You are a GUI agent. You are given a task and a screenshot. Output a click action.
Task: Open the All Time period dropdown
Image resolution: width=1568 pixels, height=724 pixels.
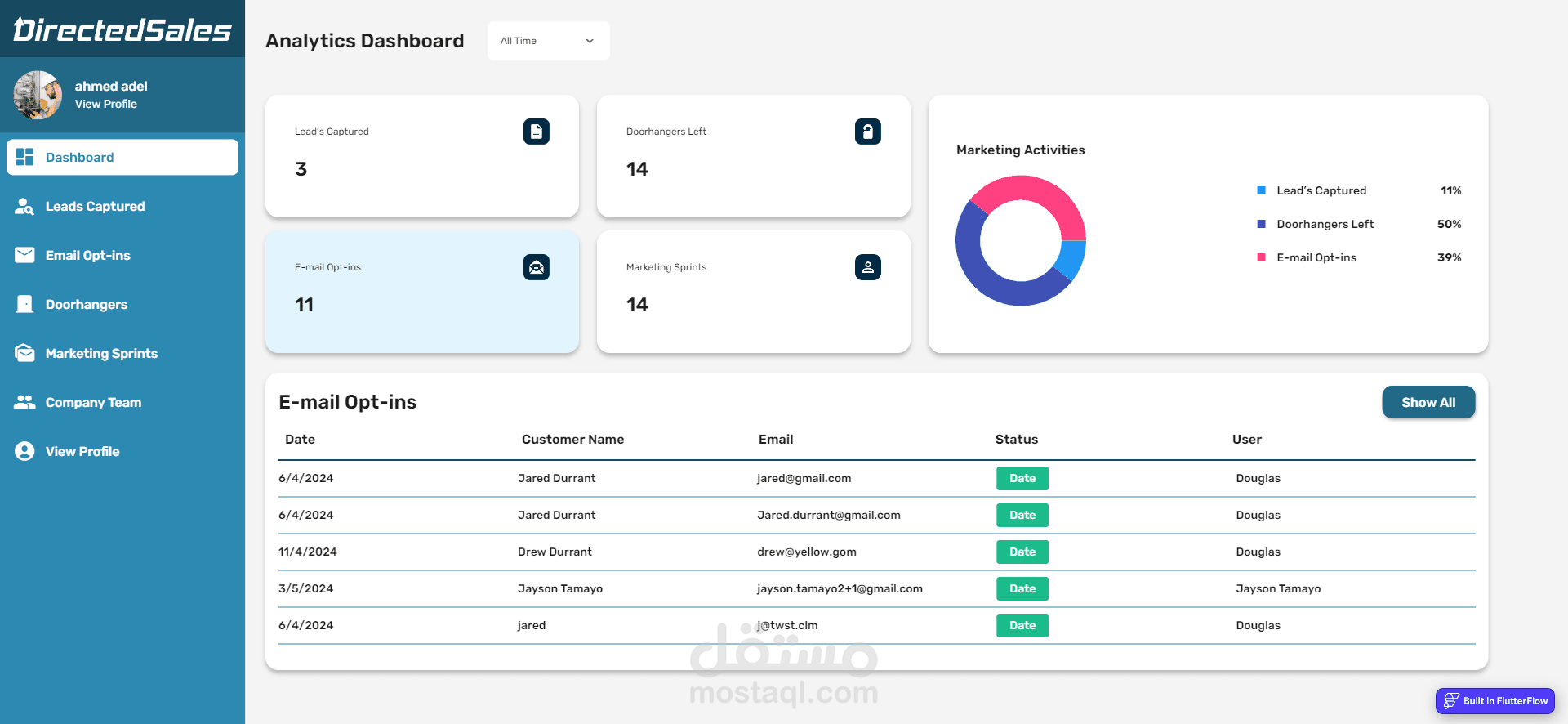click(549, 41)
